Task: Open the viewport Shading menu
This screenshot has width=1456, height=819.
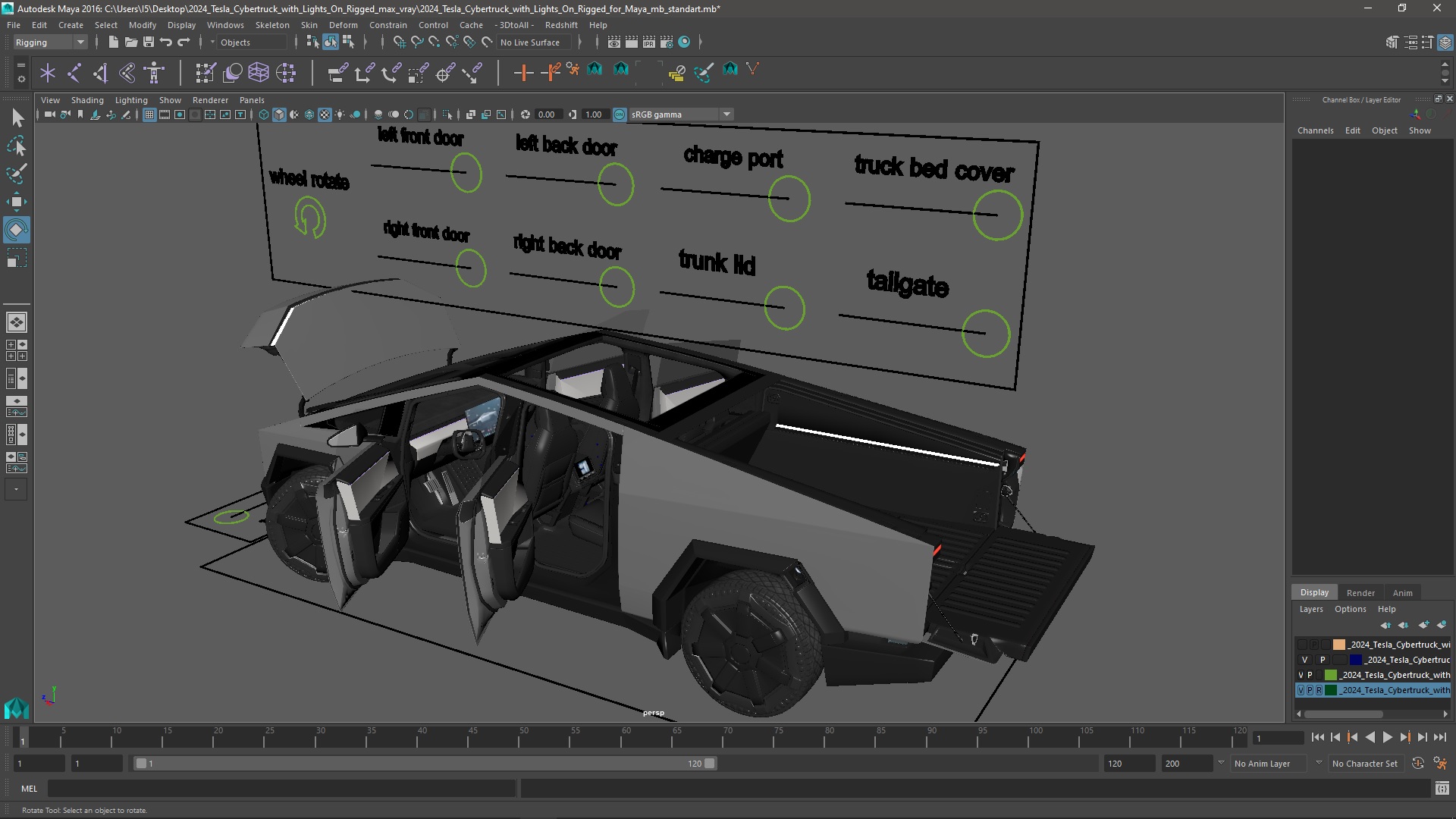Action: point(87,100)
